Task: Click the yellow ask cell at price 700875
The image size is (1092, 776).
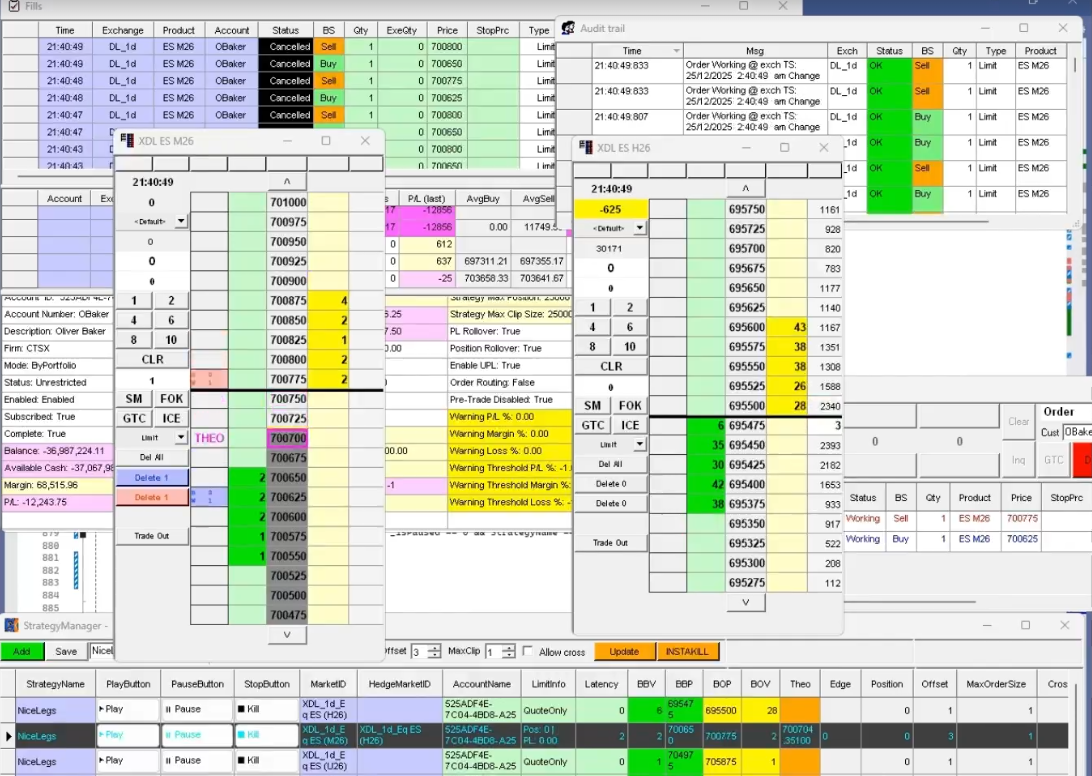Action: coord(328,301)
